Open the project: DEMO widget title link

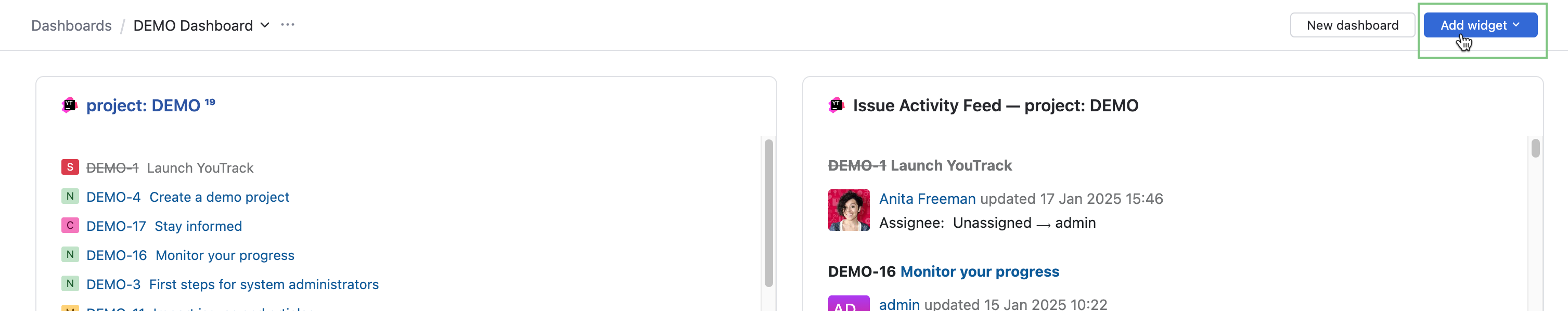click(143, 106)
